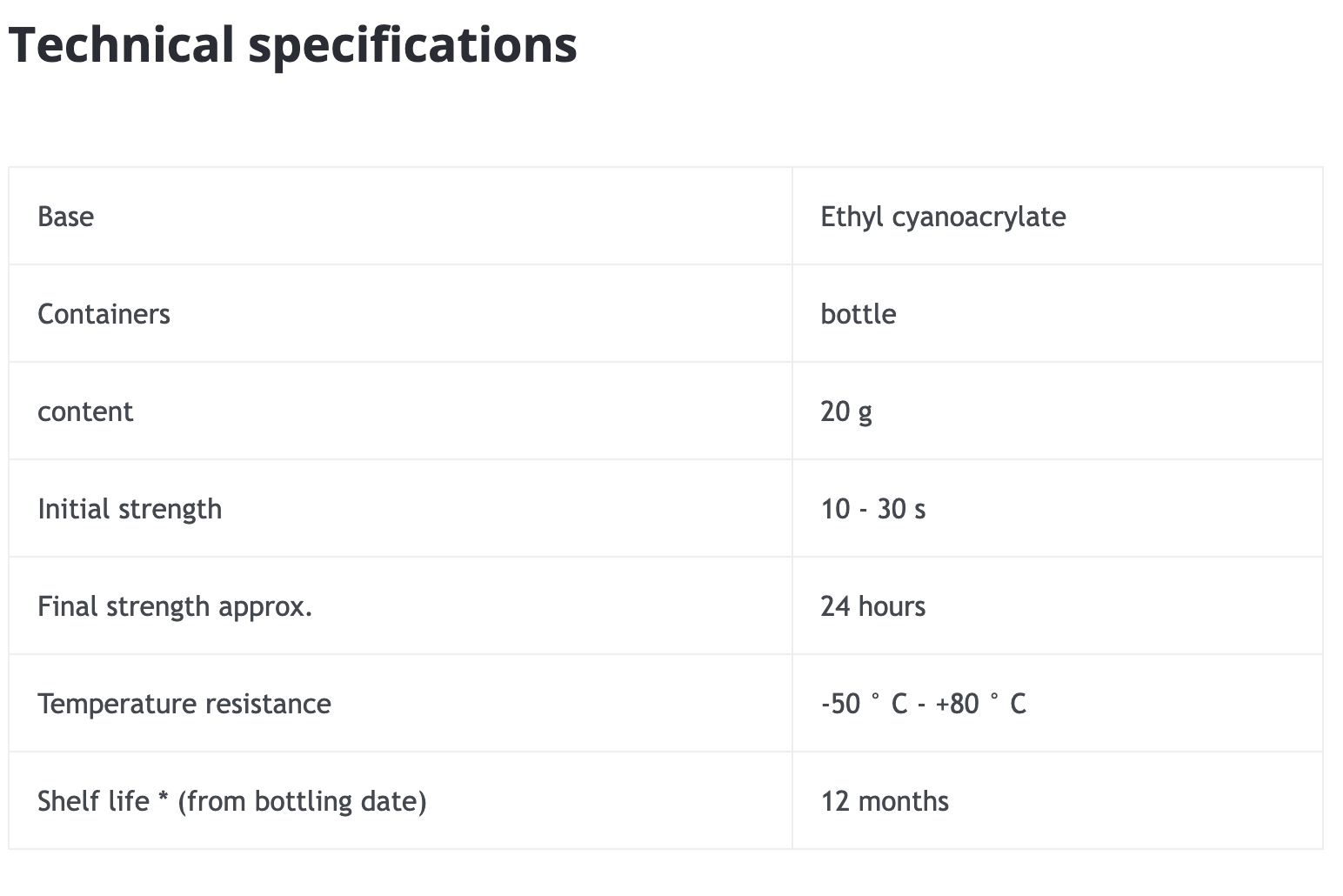Click the Technical specifications heading
Viewport: 1343px width, 896px height.
tap(292, 44)
